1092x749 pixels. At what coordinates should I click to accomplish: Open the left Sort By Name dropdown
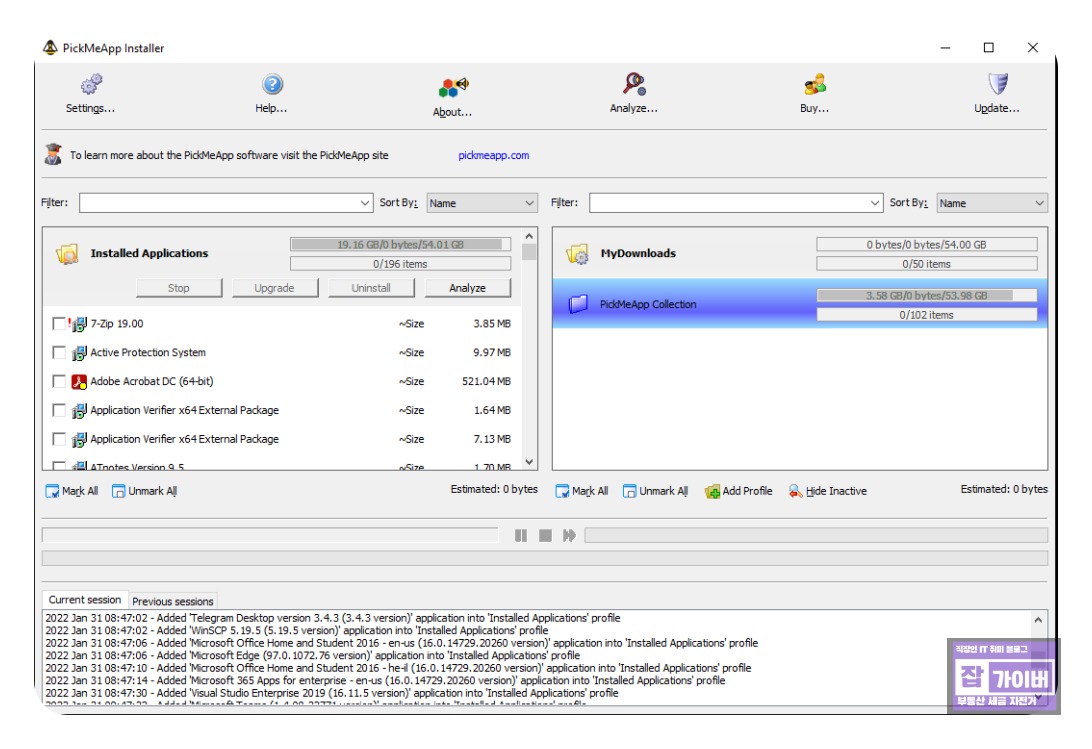482,203
